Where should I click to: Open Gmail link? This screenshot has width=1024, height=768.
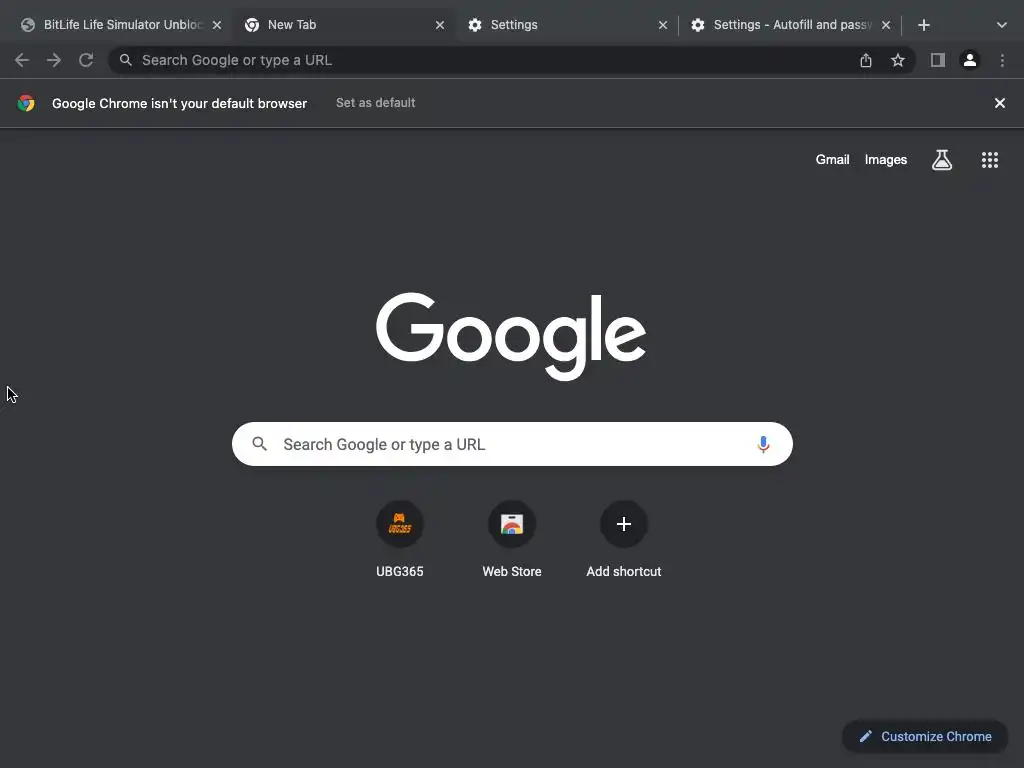[832, 159]
